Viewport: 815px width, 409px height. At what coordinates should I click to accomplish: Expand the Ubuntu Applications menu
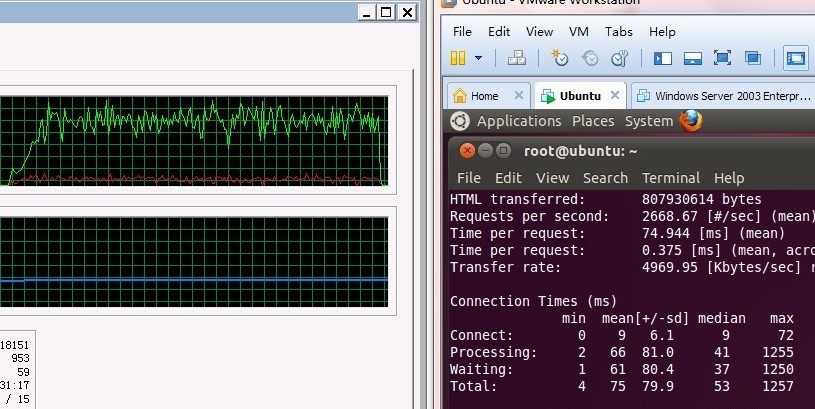[518, 121]
